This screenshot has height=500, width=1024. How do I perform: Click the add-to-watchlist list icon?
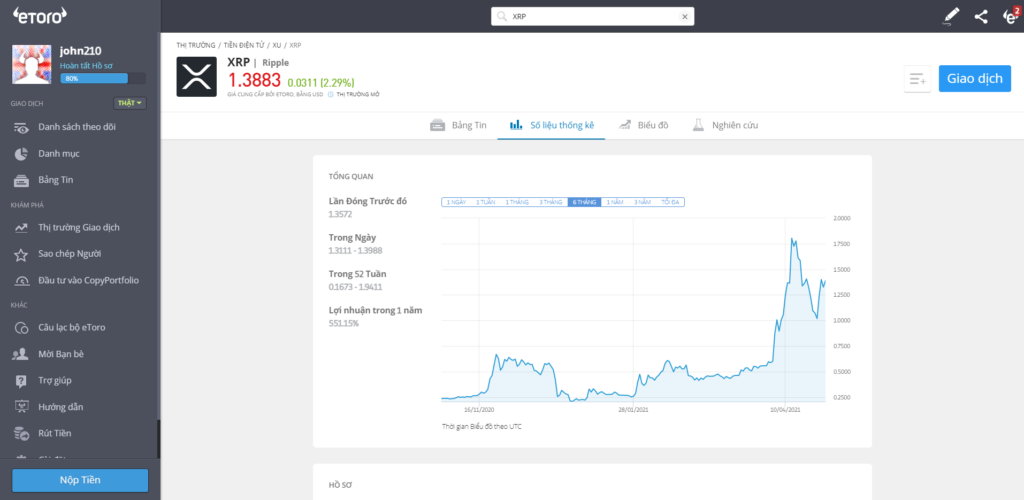[917, 79]
